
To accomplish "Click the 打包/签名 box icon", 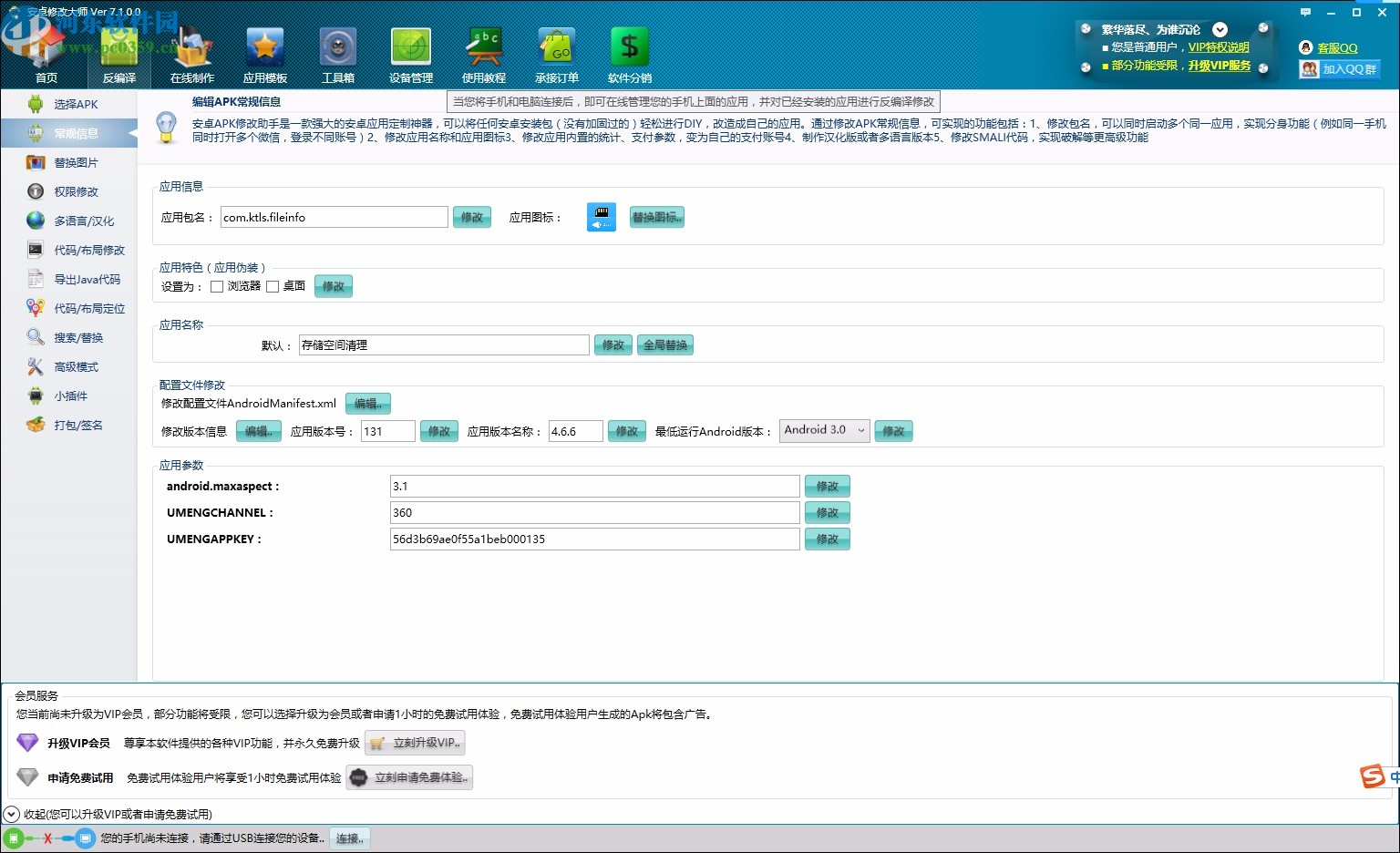I will coord(36,425).
